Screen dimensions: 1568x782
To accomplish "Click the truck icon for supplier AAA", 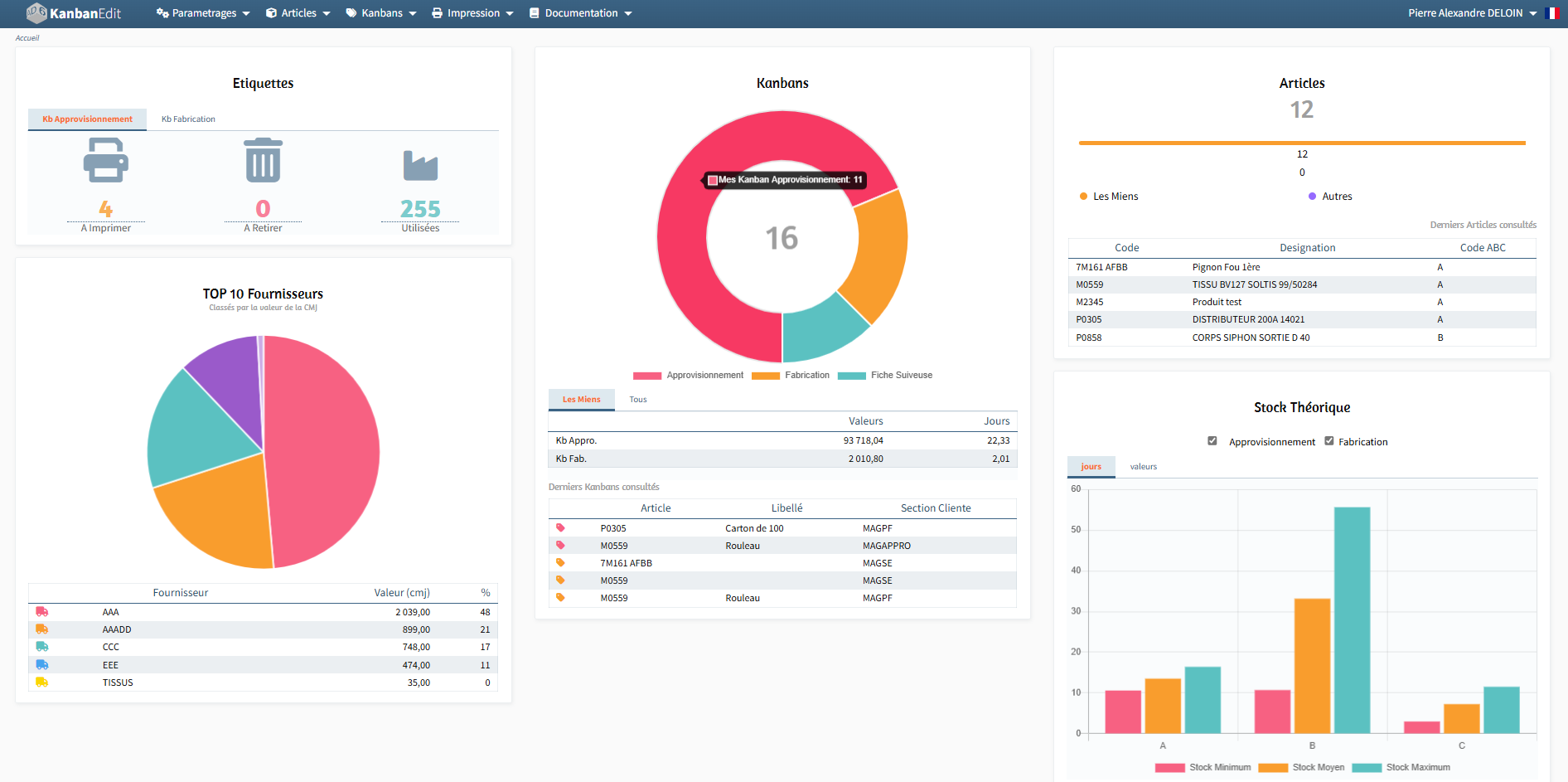I will [42, 612].
